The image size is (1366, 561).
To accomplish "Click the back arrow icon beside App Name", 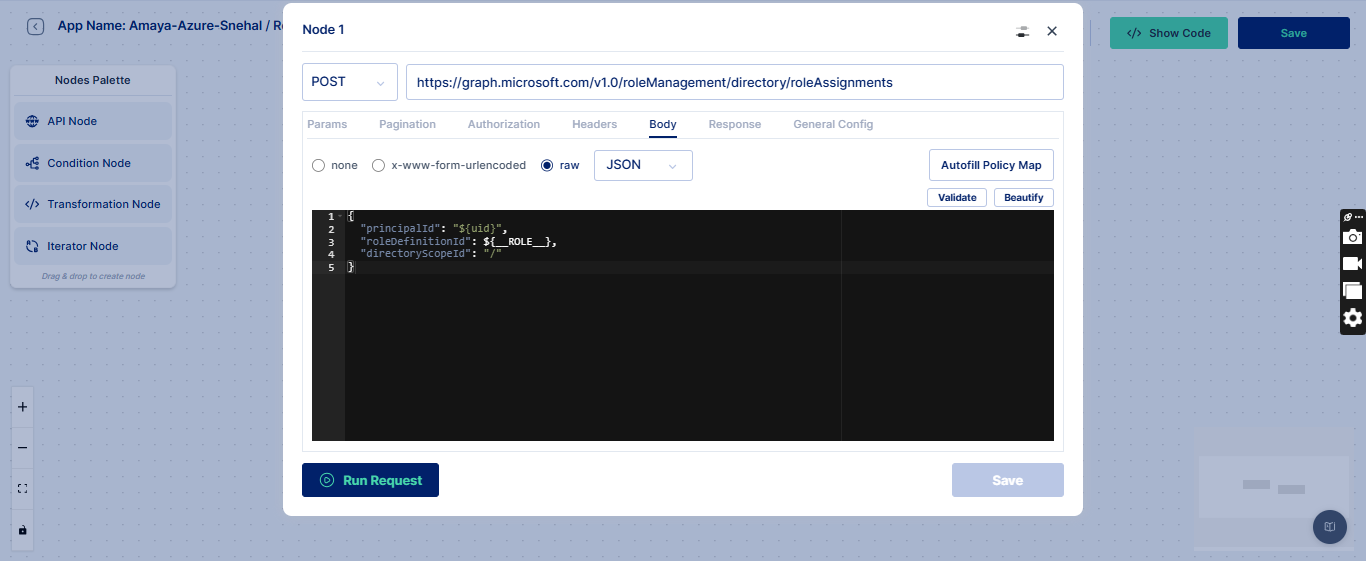I will coord(35,27).
